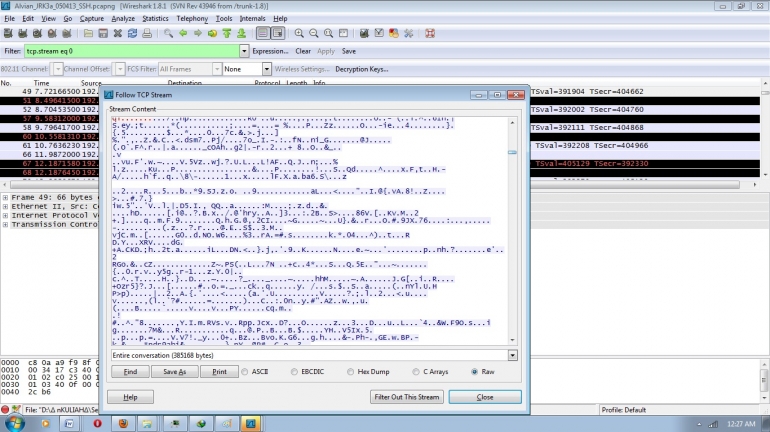This screenshot has width=770, height=432.
Task: Select Raw radio button
Action: tap(474, 372)
